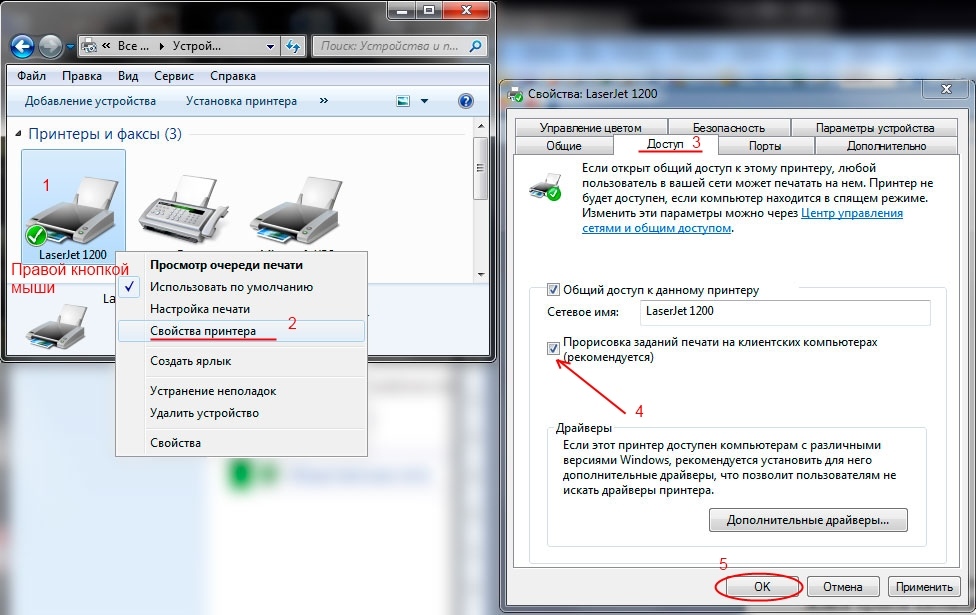
Task: Click the scroll up arrow in devices list
Action: pyautogui.click(x=481, y=126)
